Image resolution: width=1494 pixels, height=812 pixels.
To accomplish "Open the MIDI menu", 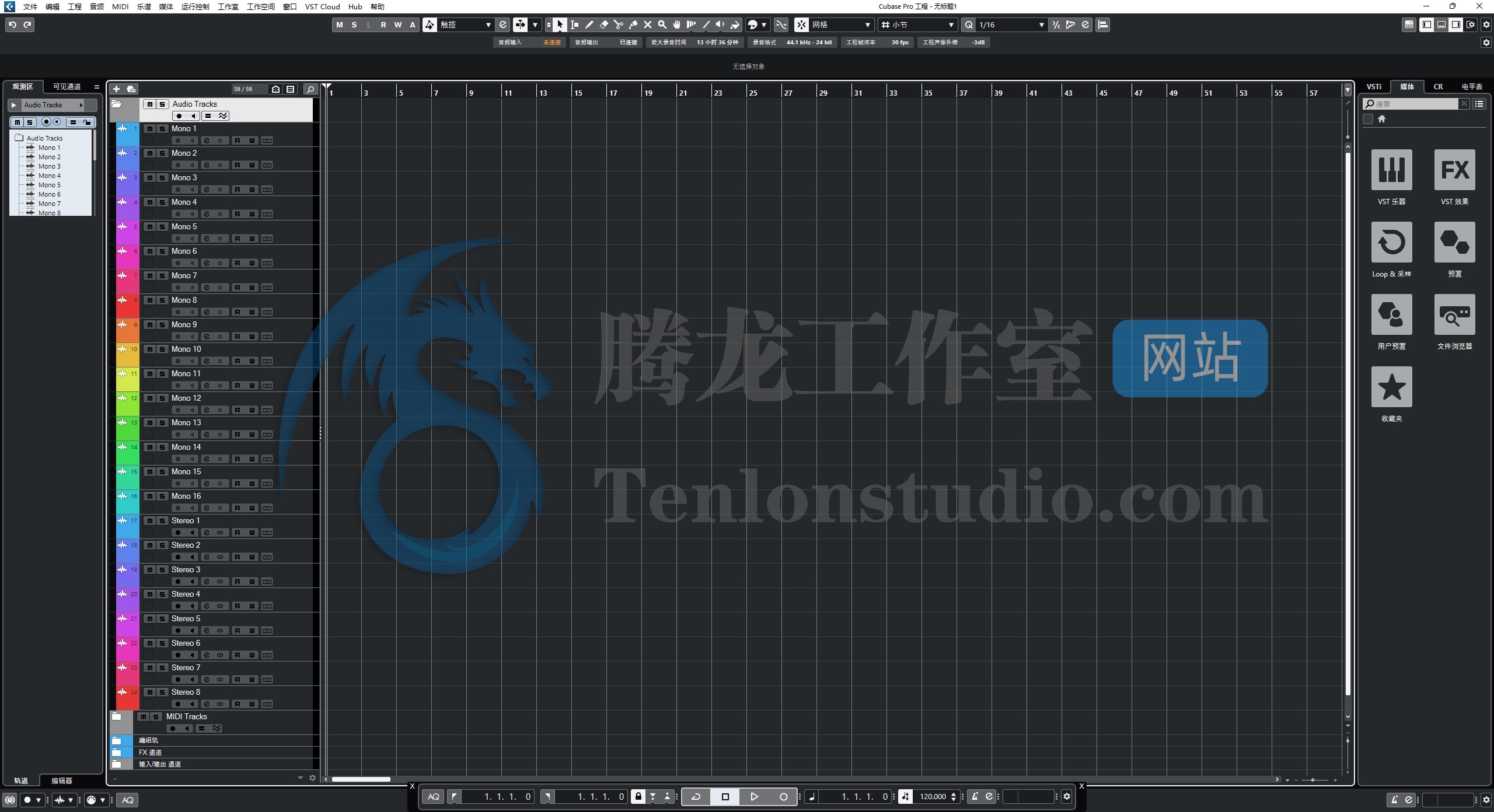I will (120, 6).
